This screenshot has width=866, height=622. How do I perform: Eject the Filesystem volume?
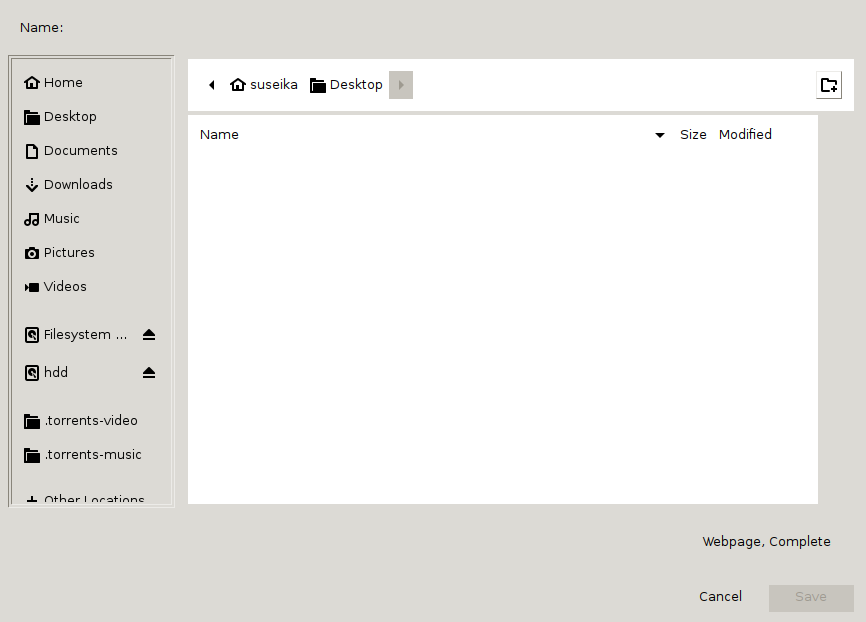click(149, 334)
